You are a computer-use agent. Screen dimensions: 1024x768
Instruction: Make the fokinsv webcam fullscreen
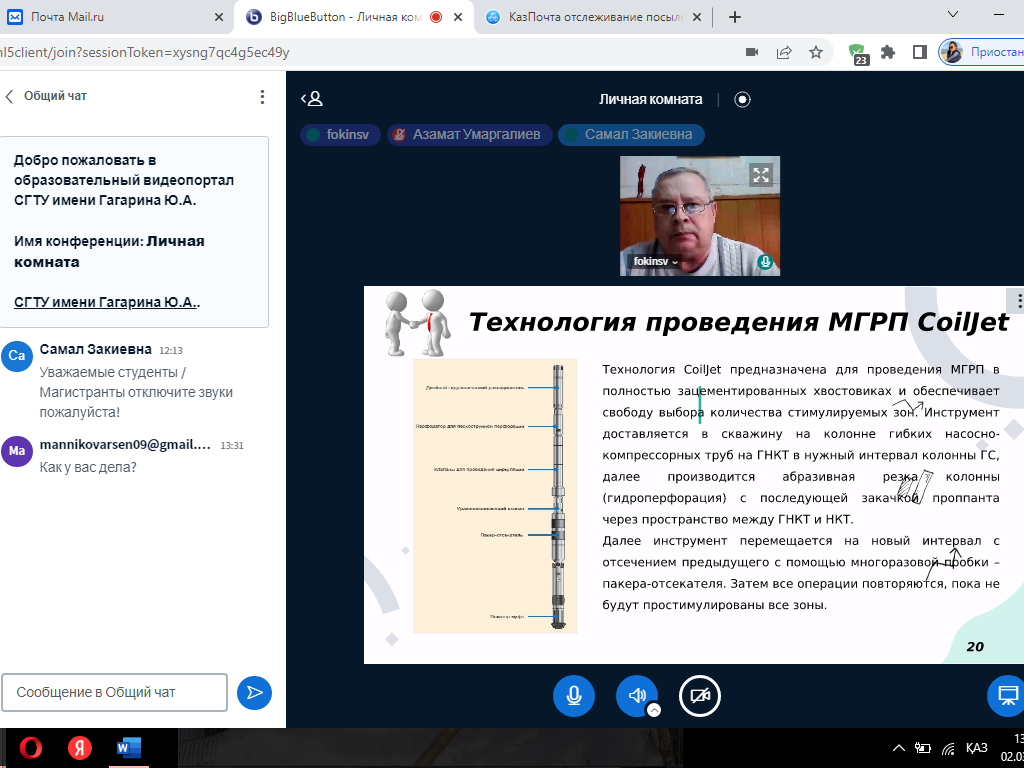coord(761,175)
